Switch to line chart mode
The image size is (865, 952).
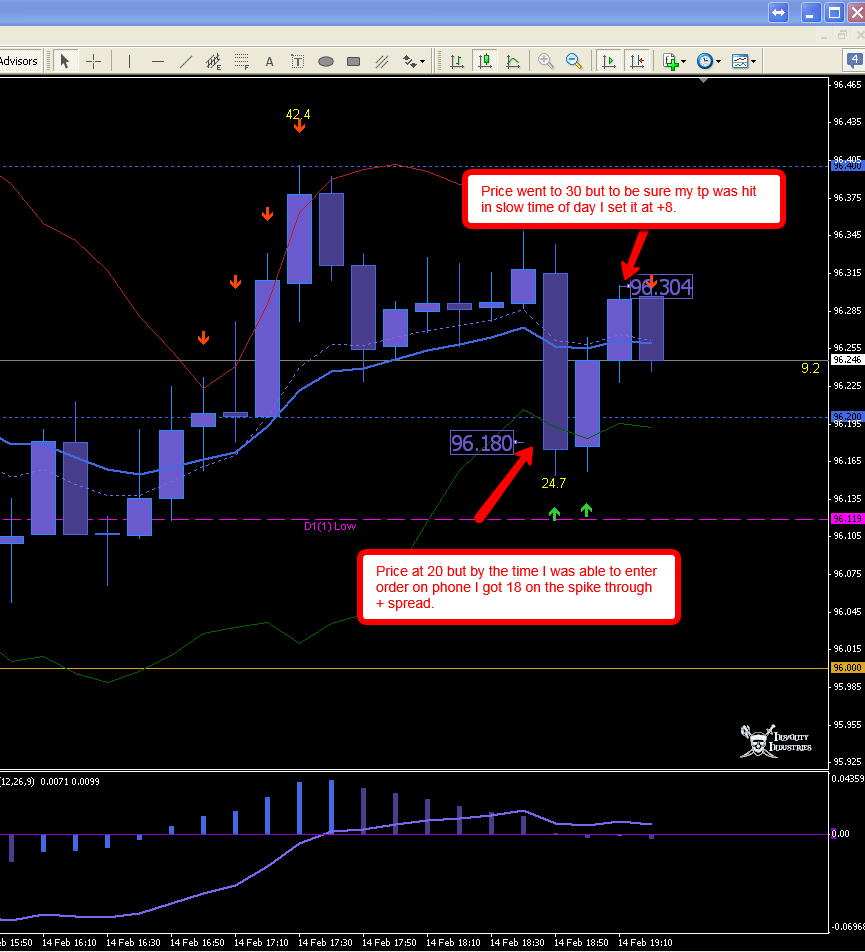click(x=513, y=61)
